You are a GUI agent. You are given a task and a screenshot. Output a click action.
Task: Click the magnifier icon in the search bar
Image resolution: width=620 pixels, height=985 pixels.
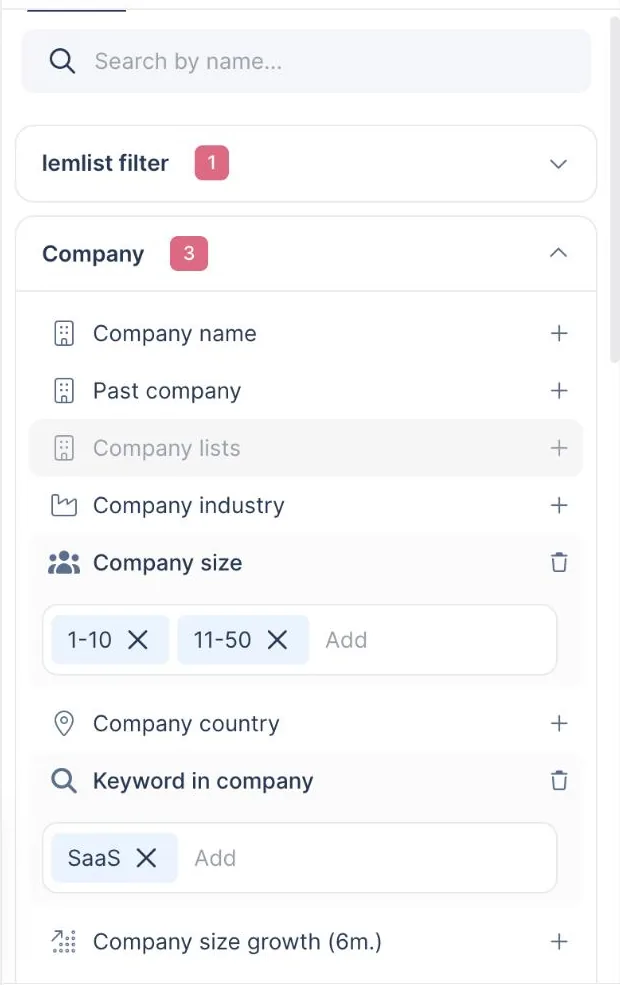[62, 62]
